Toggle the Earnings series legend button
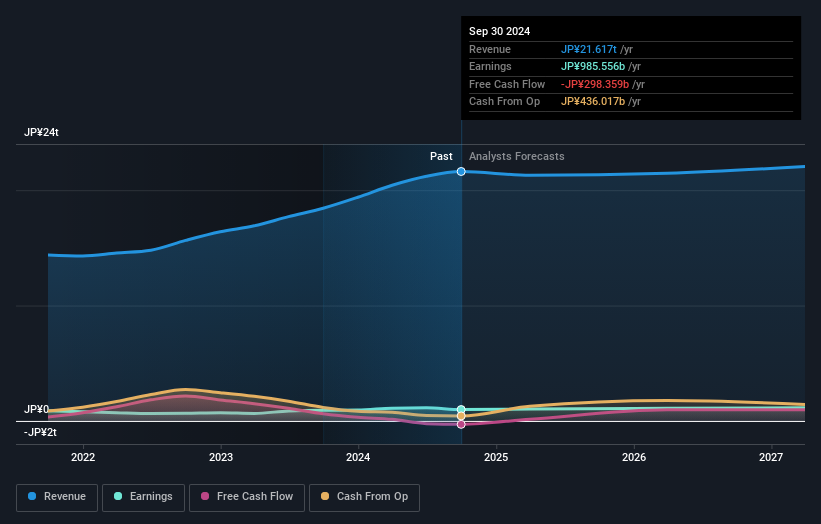Viewport: 821px width, 524px height. pos(143,497)
